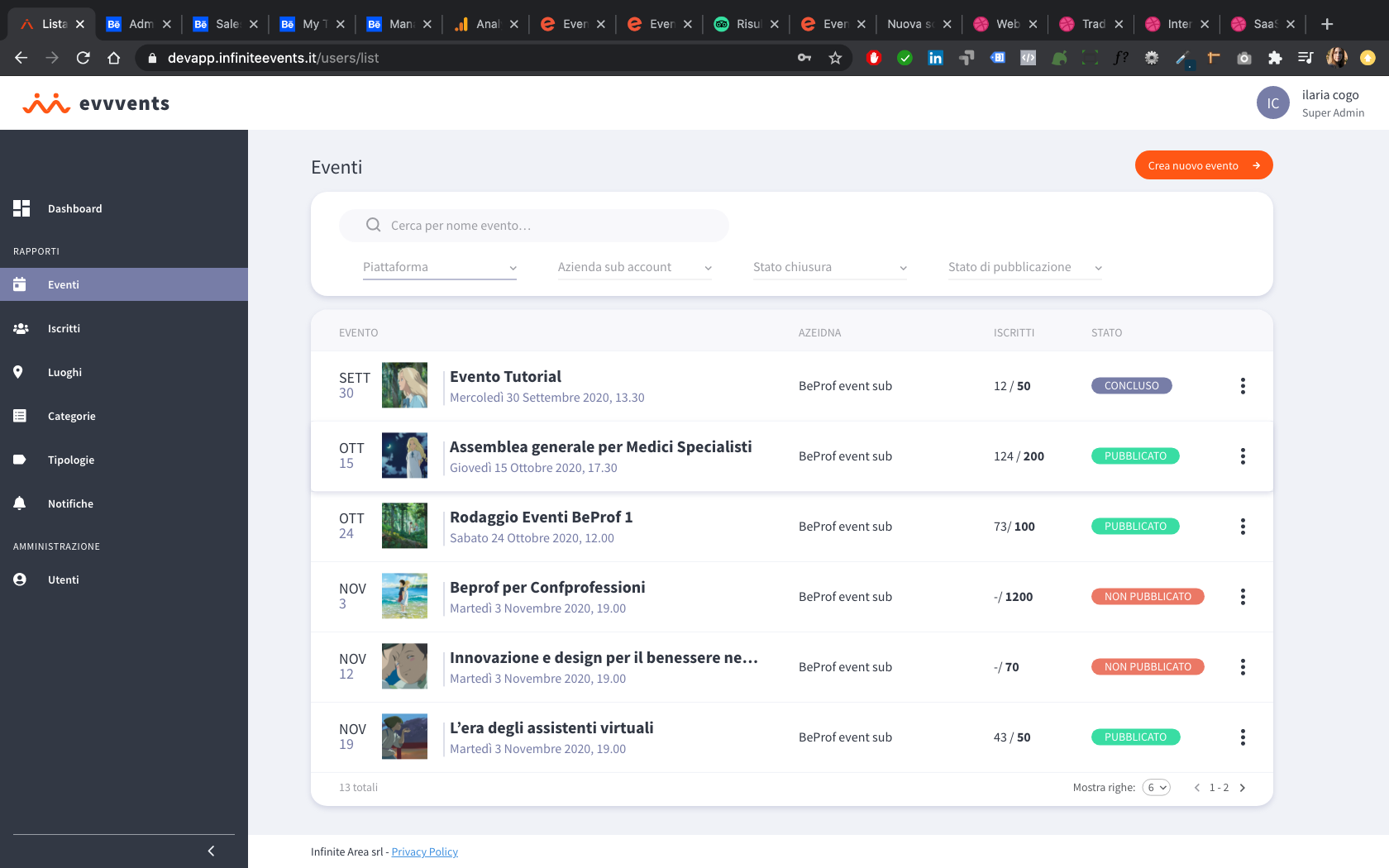Collapse the sidebar with the left chevron
1389x868 pixels.
211,851
